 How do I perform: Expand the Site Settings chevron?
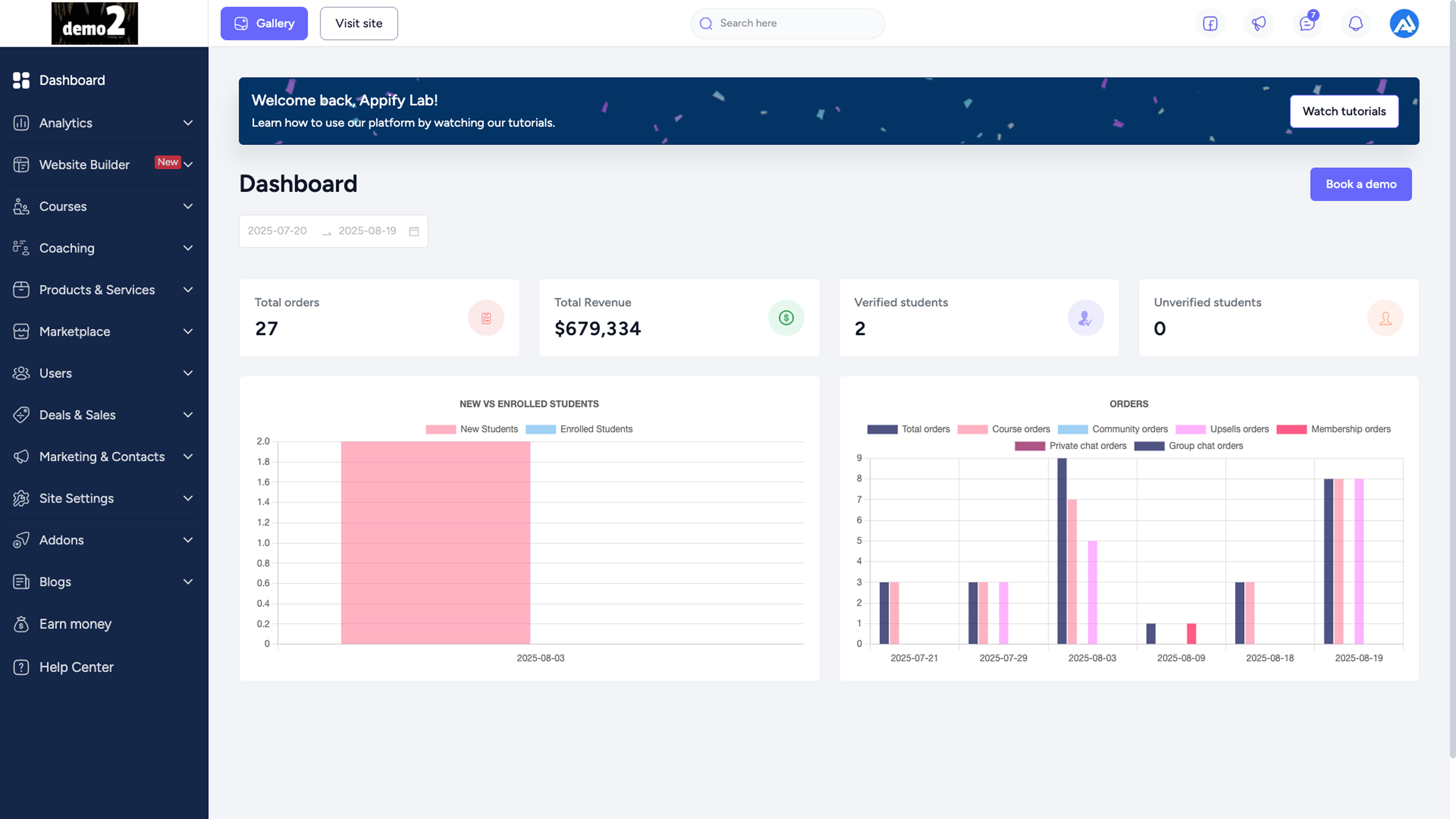pos(188,498)
